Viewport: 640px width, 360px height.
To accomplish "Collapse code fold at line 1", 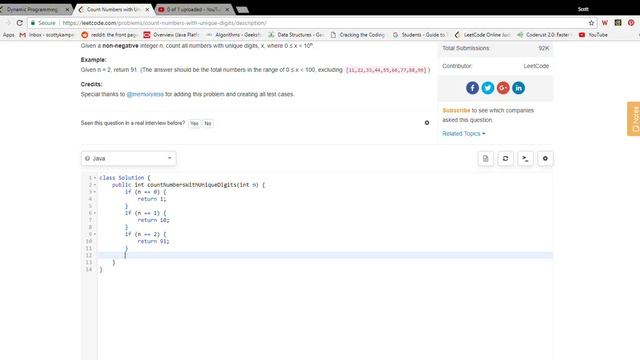I will click(95, 178).
